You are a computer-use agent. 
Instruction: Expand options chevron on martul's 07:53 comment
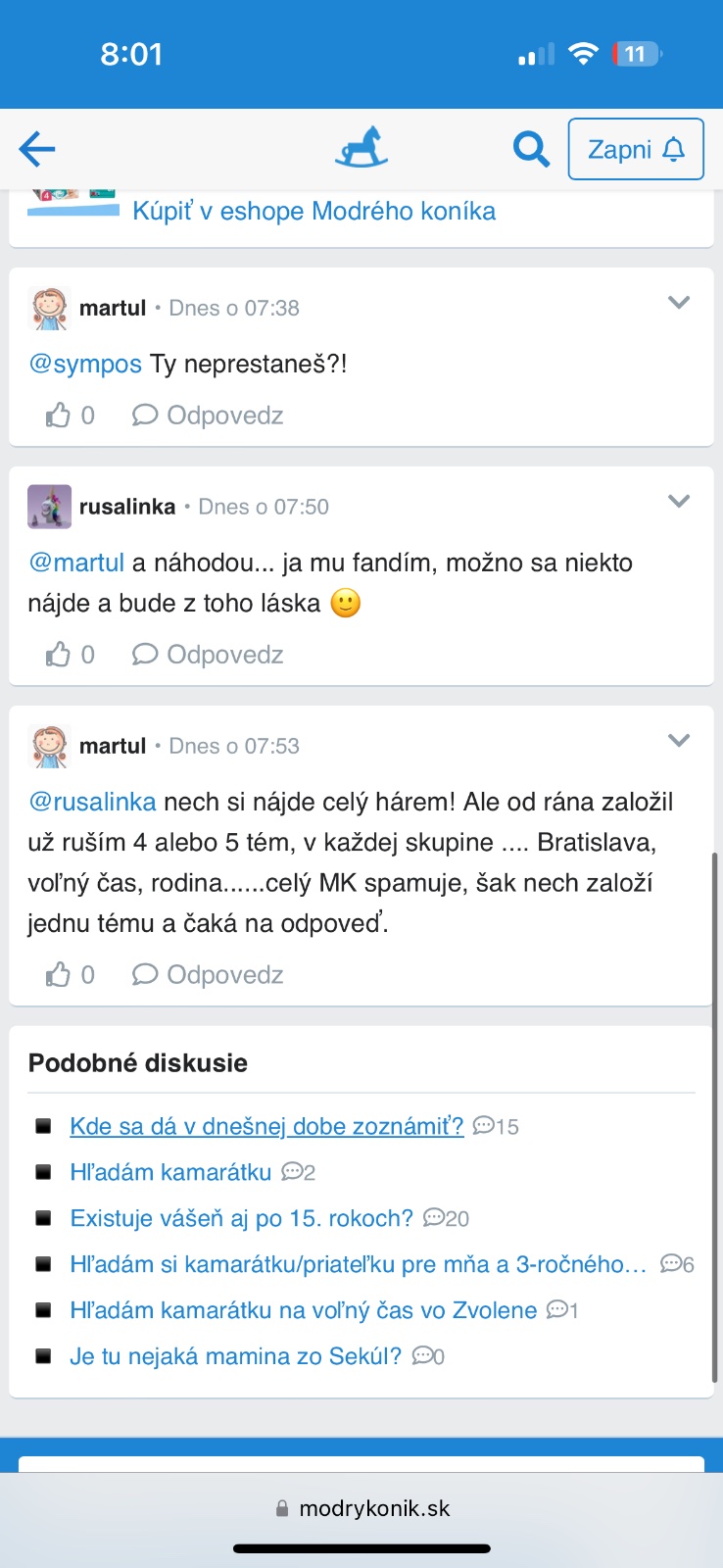tap(679, 741)
